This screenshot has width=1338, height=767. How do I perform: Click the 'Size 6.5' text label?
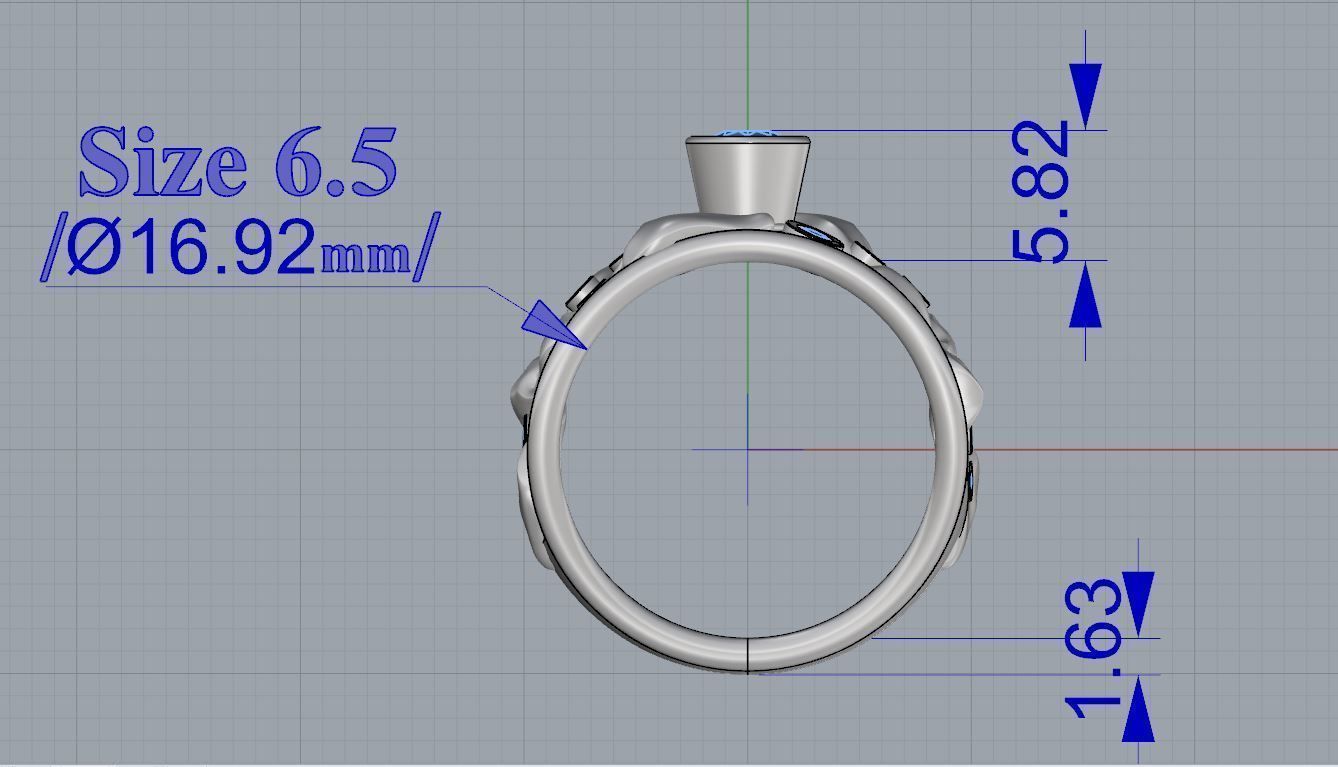(x=237, y=160)
